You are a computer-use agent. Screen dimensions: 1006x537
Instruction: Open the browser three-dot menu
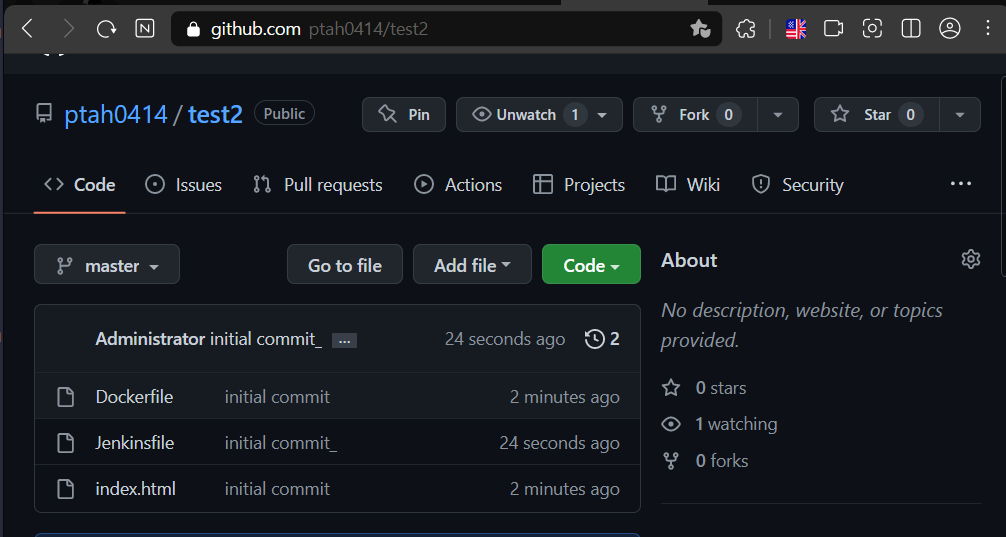point(988,28)
